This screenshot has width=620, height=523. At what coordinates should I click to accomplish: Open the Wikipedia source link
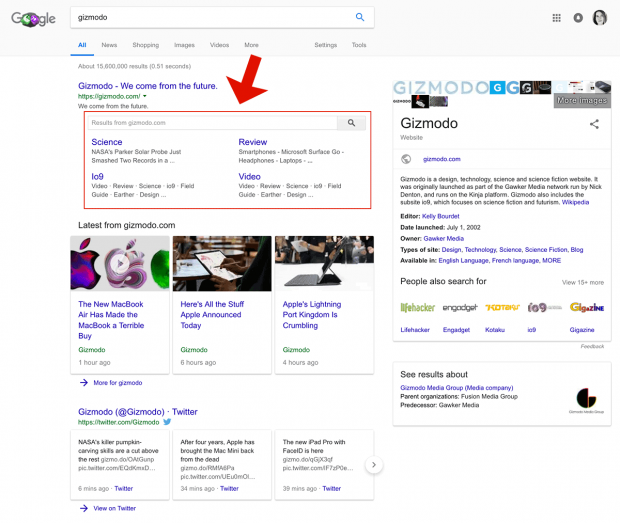(x=575, y=202)
